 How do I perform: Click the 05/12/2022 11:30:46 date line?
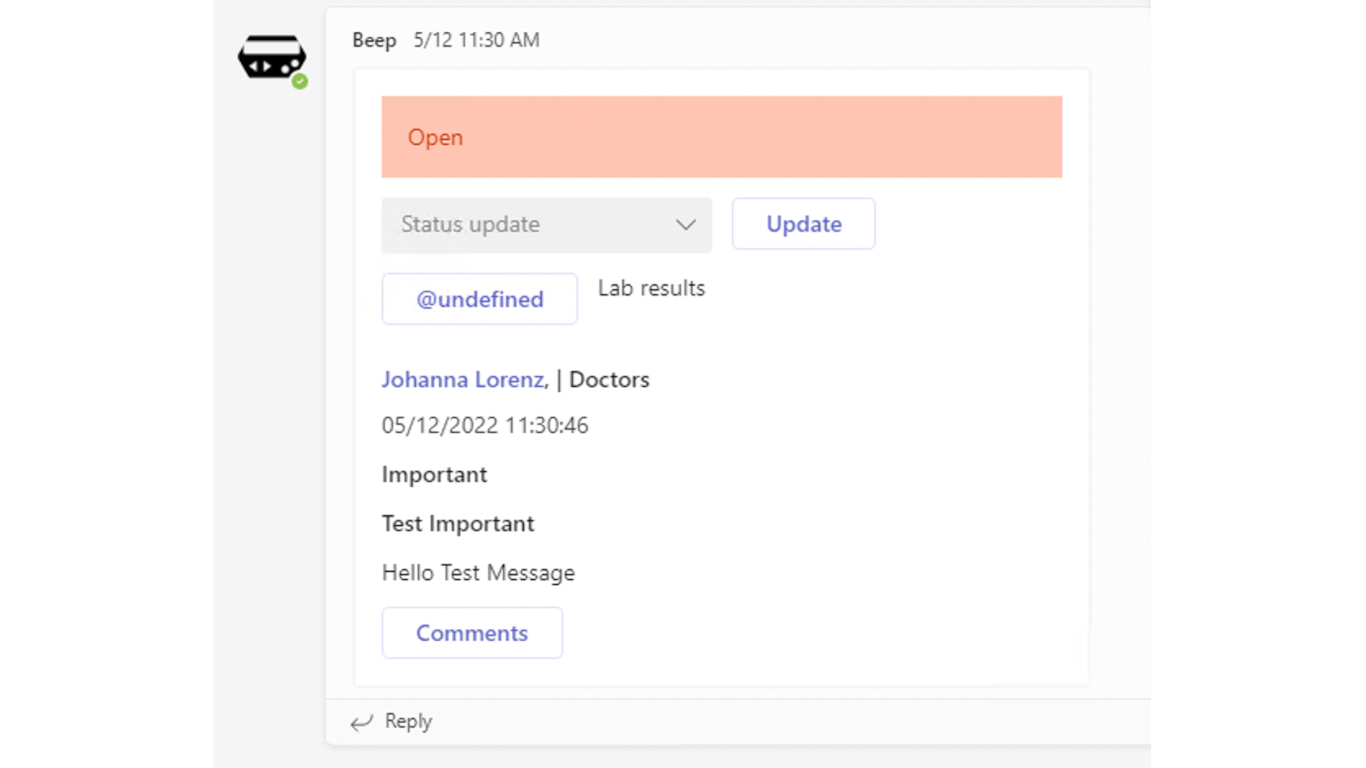click(x=485, y=426)
